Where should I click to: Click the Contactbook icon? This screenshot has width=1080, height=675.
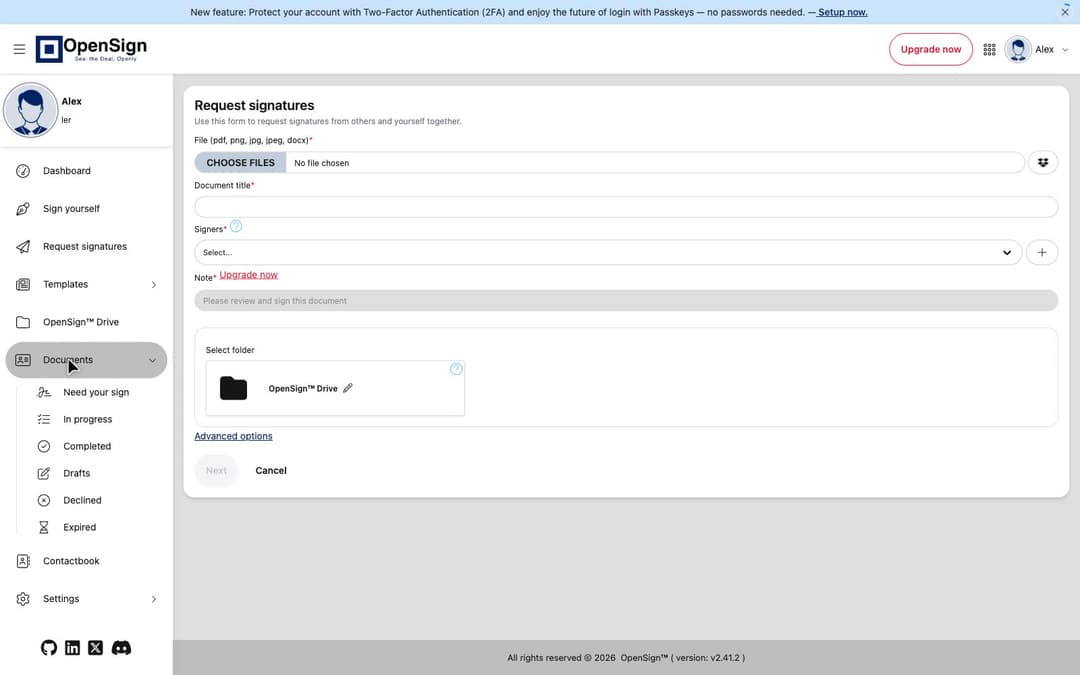pyautogui.click(x=23, y=561)
